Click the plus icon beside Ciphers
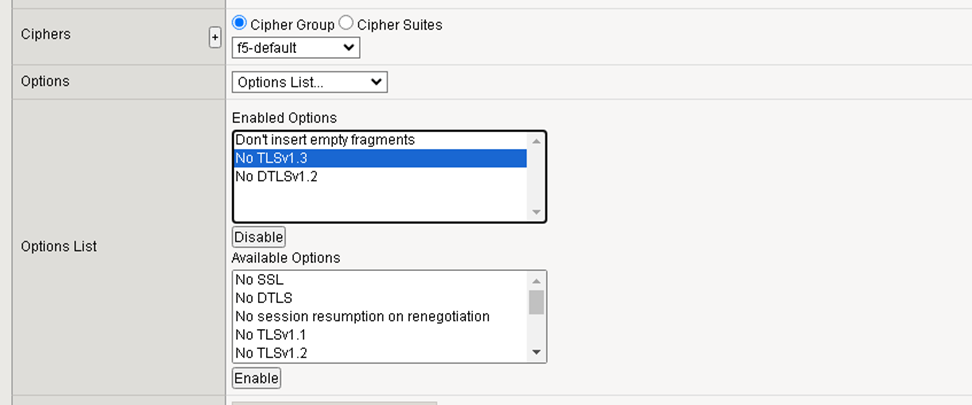This screenshot has width=972, height=405. [214, 37]
